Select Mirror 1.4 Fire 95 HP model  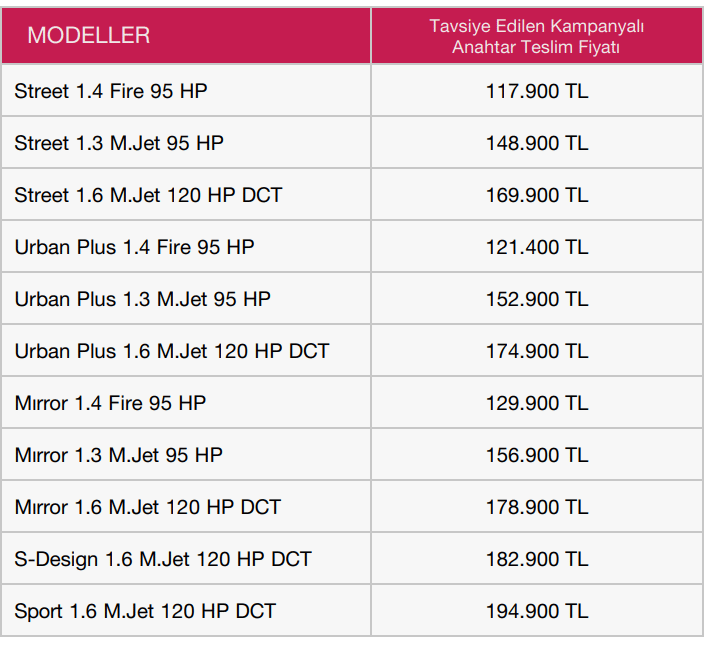110,403
